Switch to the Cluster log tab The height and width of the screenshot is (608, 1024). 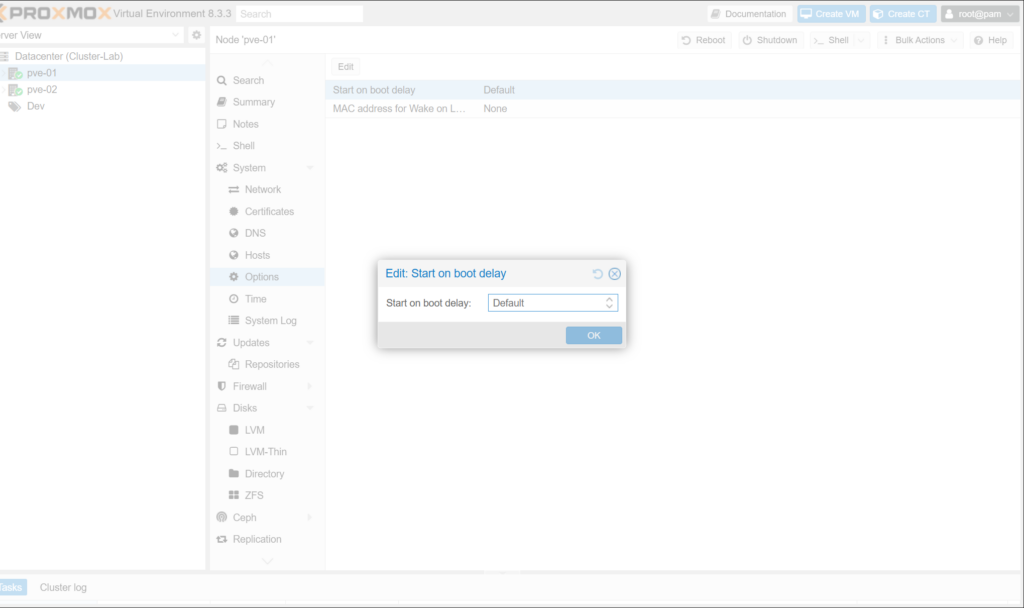[63, 587]
